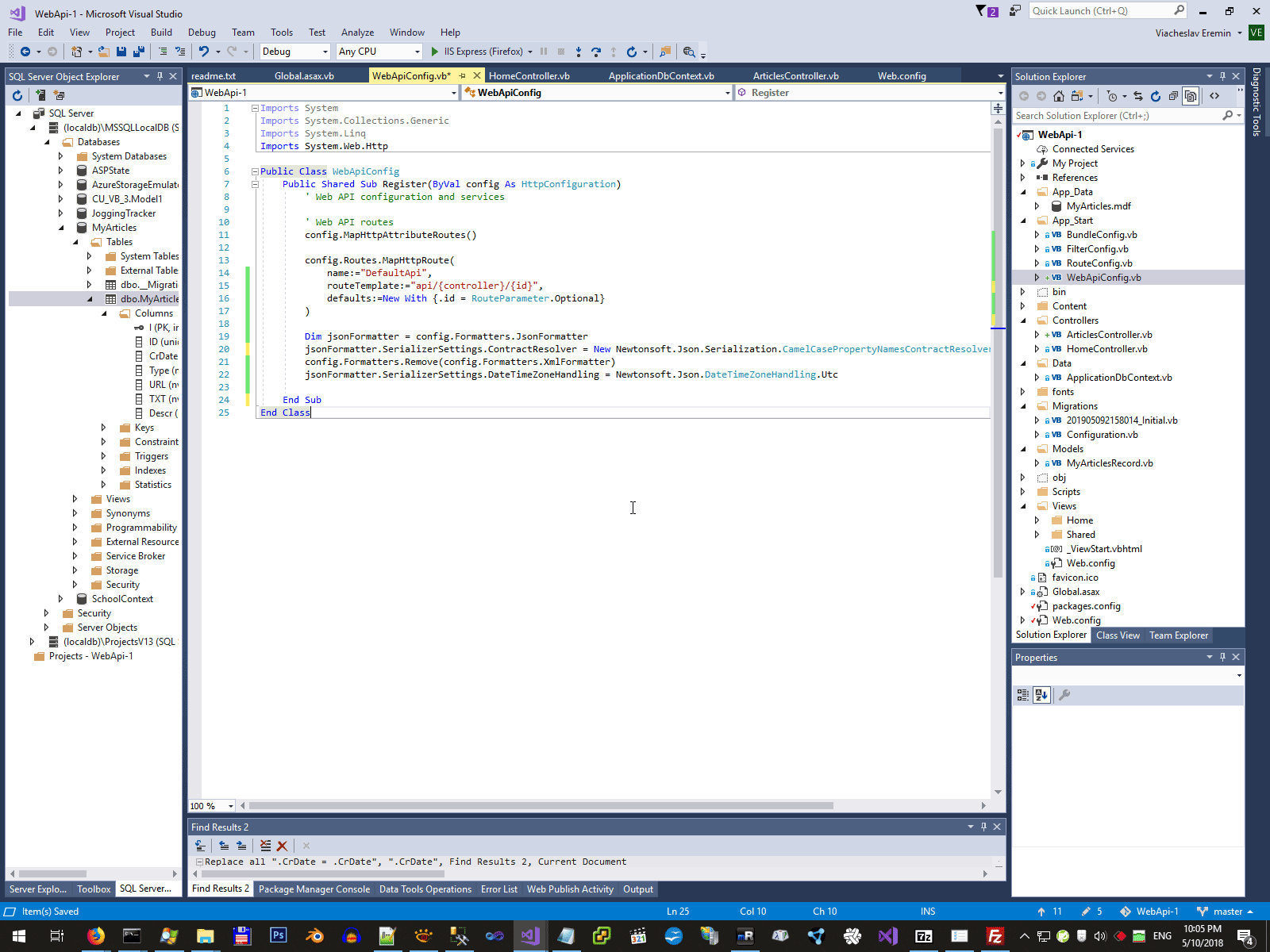Open the Analyze menu
This screenshot has height=952, width=1270.
tap(357, 33)
